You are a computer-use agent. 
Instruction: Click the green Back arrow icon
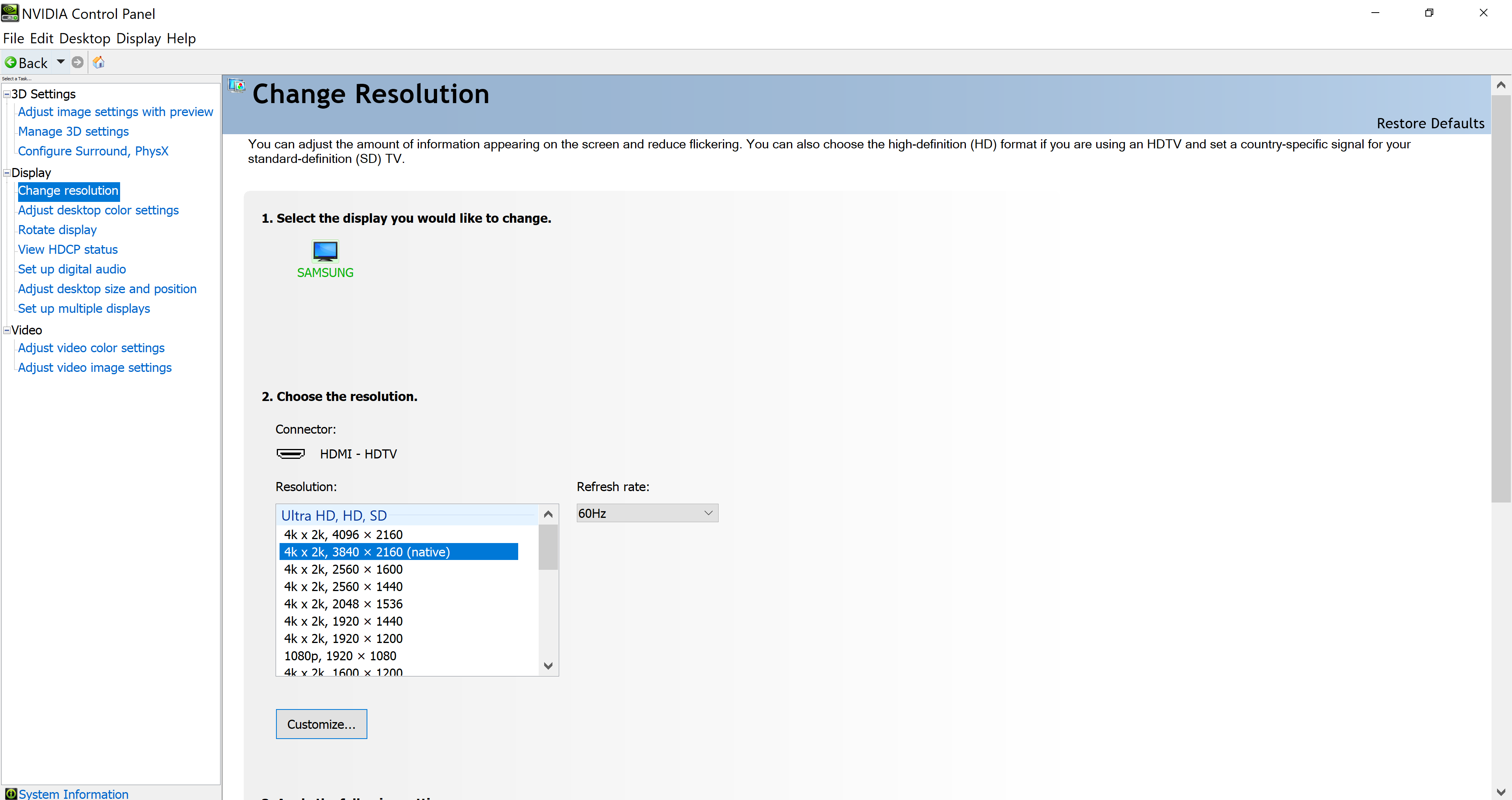(11, 62)
